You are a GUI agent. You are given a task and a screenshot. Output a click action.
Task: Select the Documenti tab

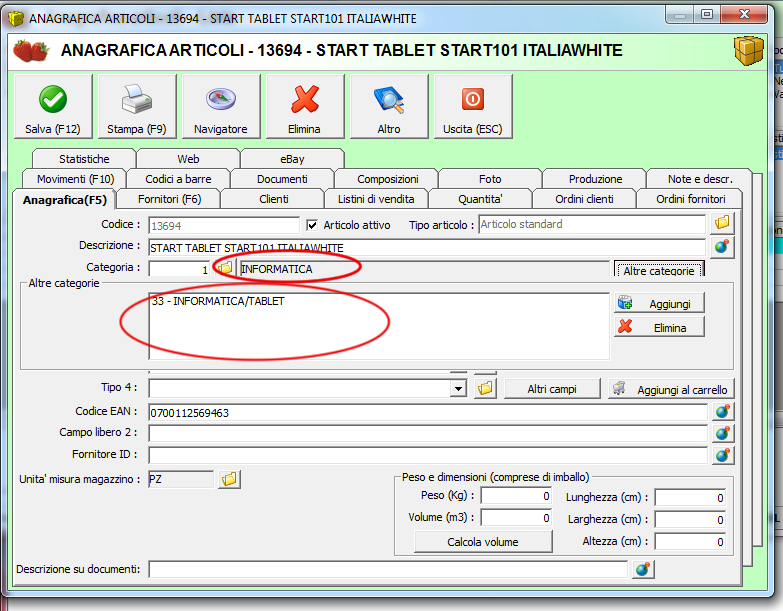(x=282, y=179)
